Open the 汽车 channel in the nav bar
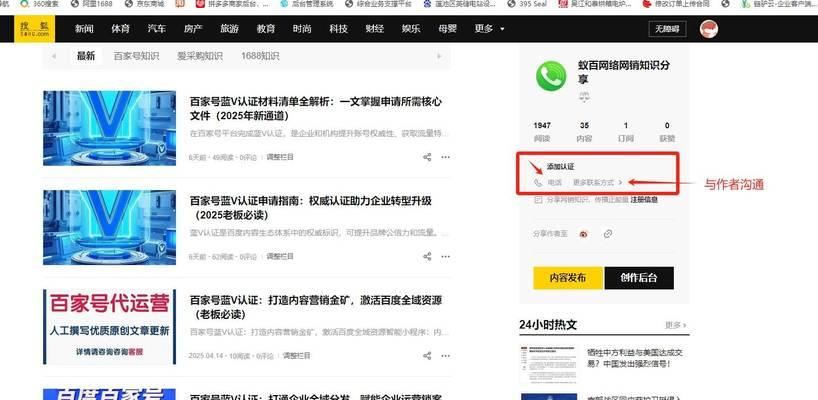The width and height of the screenshot is (818, 400). point(157,29)
